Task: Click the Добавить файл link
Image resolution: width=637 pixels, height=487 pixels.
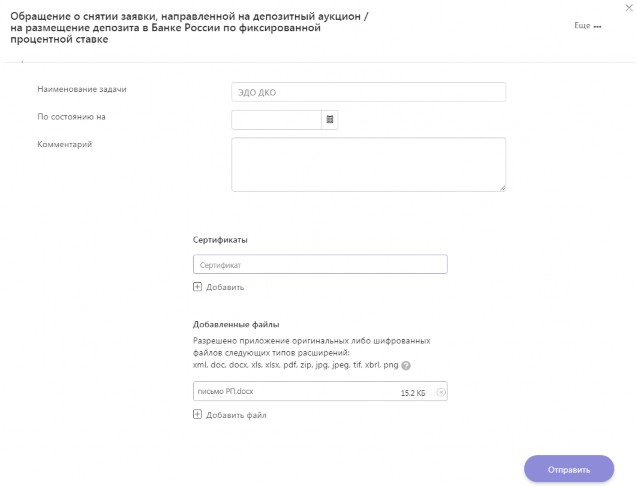Action: point(236,415)
